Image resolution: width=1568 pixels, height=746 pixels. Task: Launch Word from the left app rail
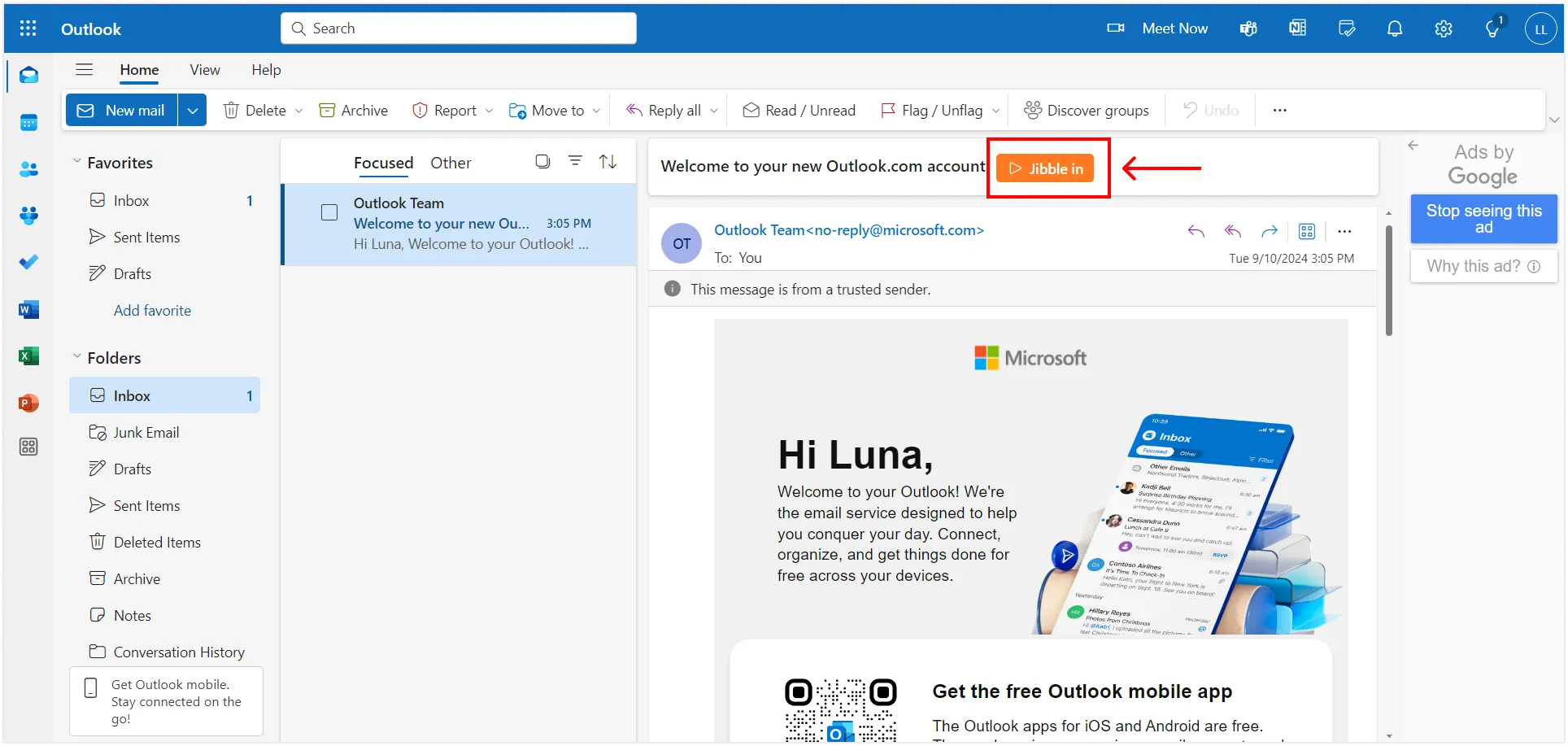point(28,310)
